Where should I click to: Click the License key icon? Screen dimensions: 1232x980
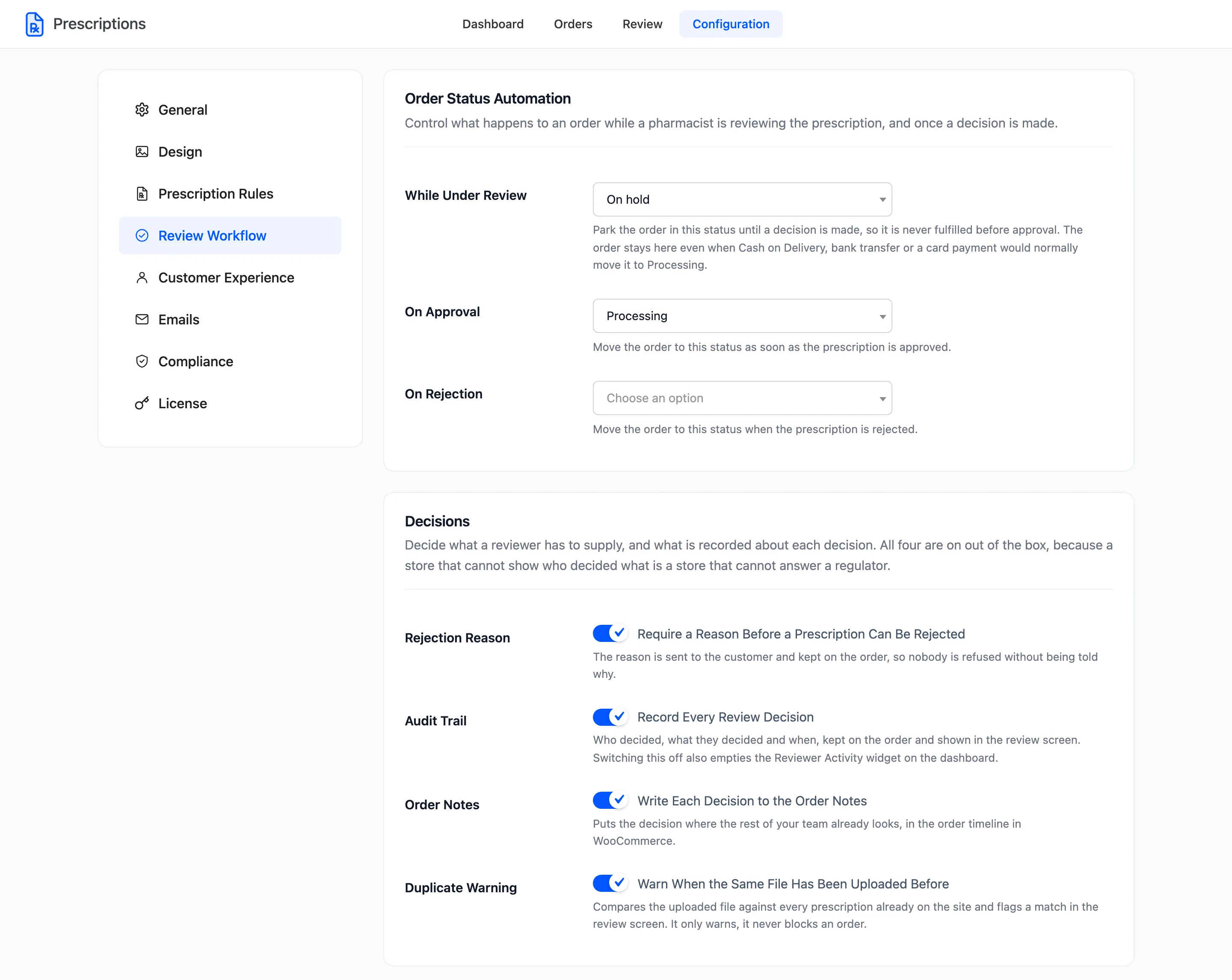pos(142,403)
